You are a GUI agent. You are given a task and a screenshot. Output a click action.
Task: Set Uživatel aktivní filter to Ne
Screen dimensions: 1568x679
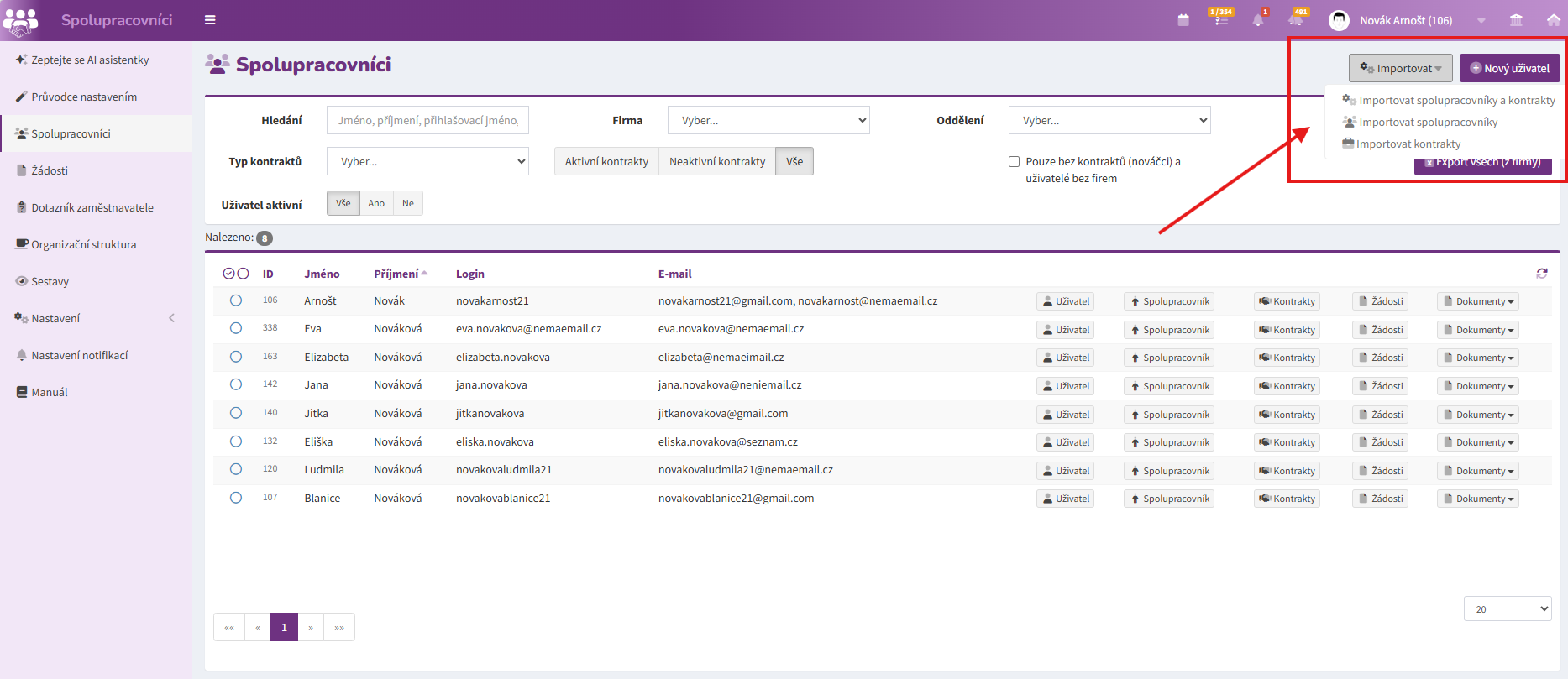click(x=408, y=203)
